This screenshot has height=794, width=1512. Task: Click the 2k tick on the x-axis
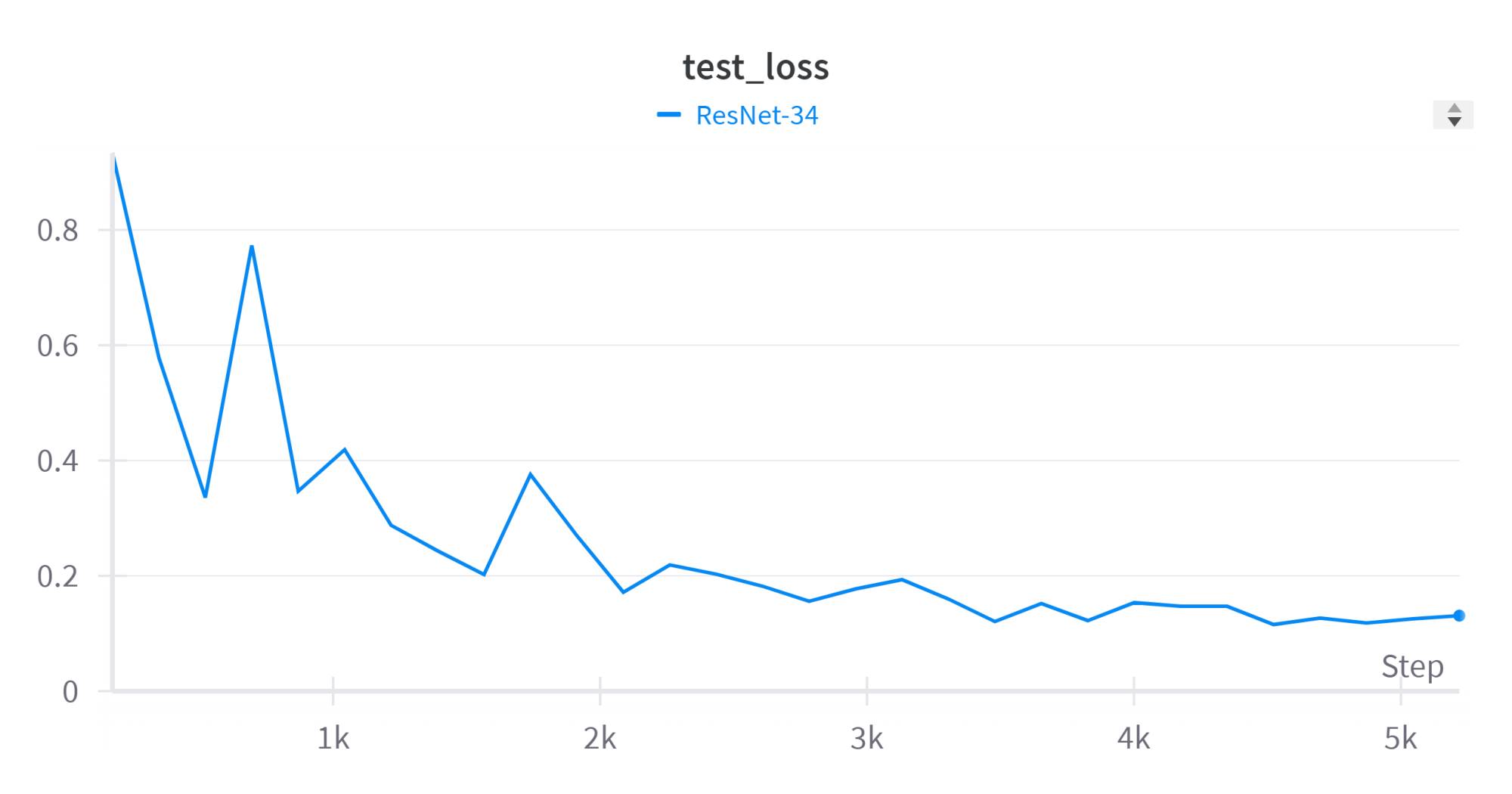click(x=600, y=738)
